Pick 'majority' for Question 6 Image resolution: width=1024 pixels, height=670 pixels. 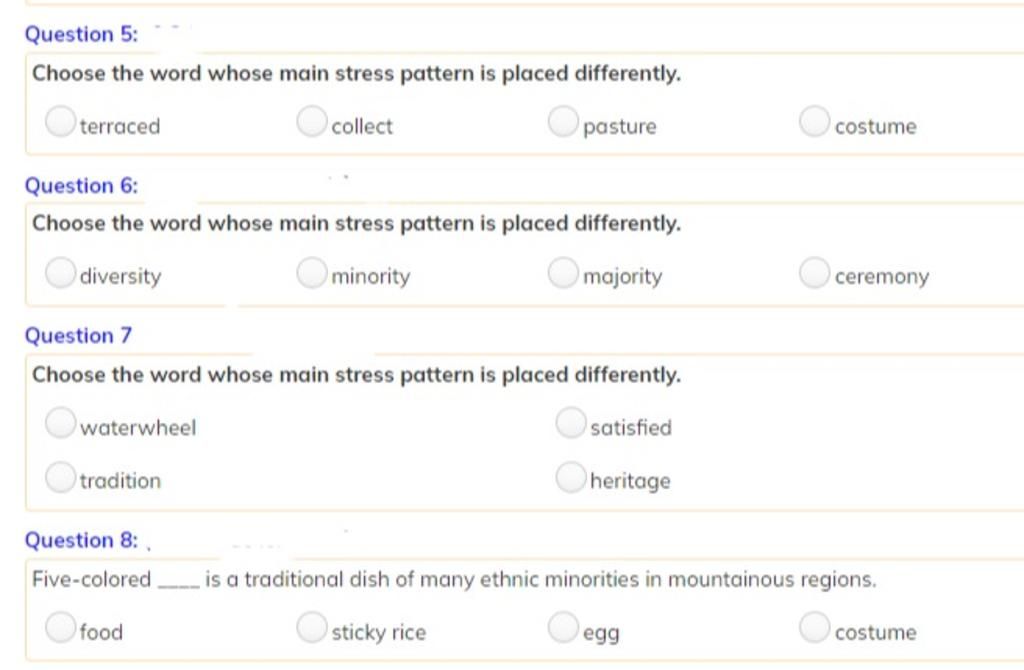(x=563, y=272)
